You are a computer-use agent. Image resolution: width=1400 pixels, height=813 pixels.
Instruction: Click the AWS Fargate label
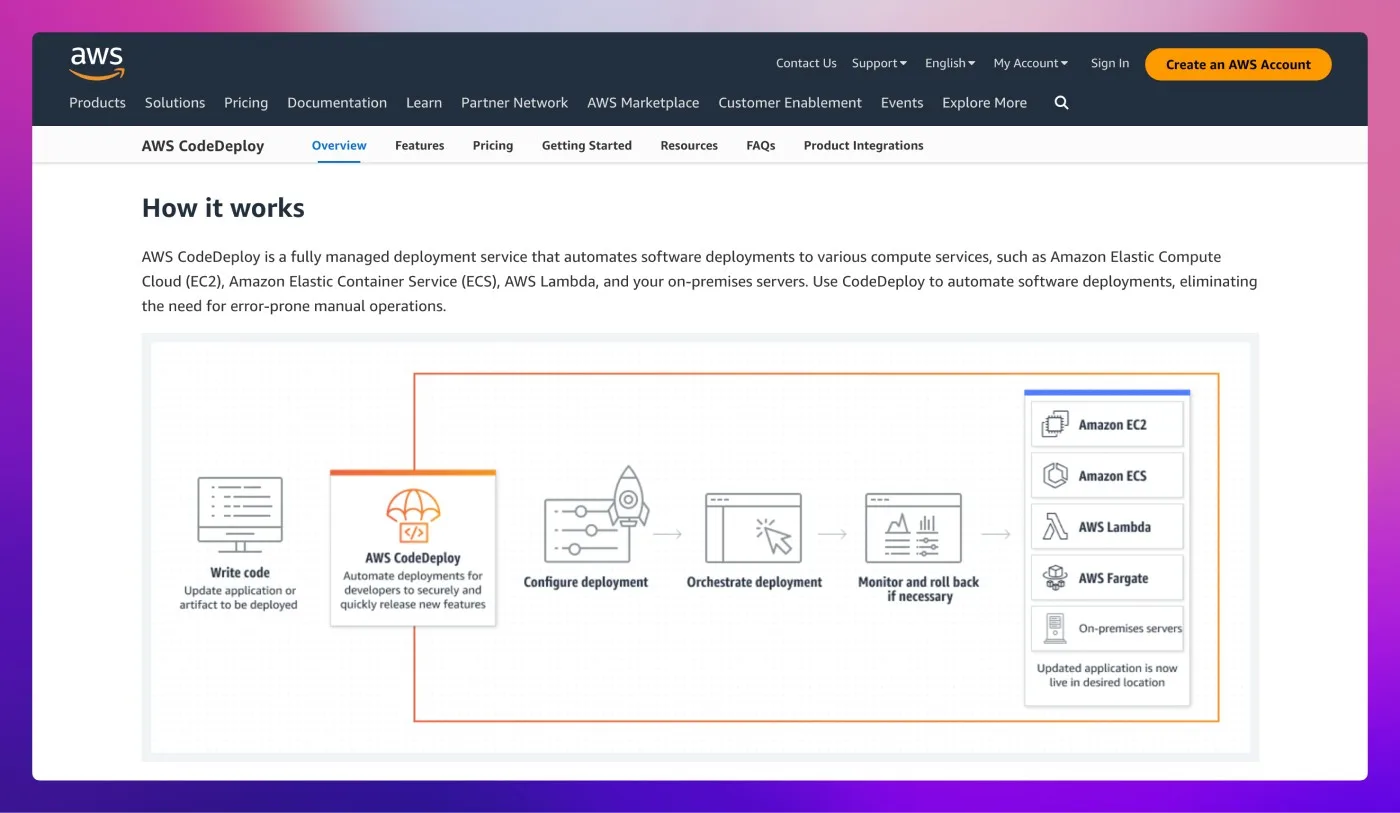coord(1113,578)
